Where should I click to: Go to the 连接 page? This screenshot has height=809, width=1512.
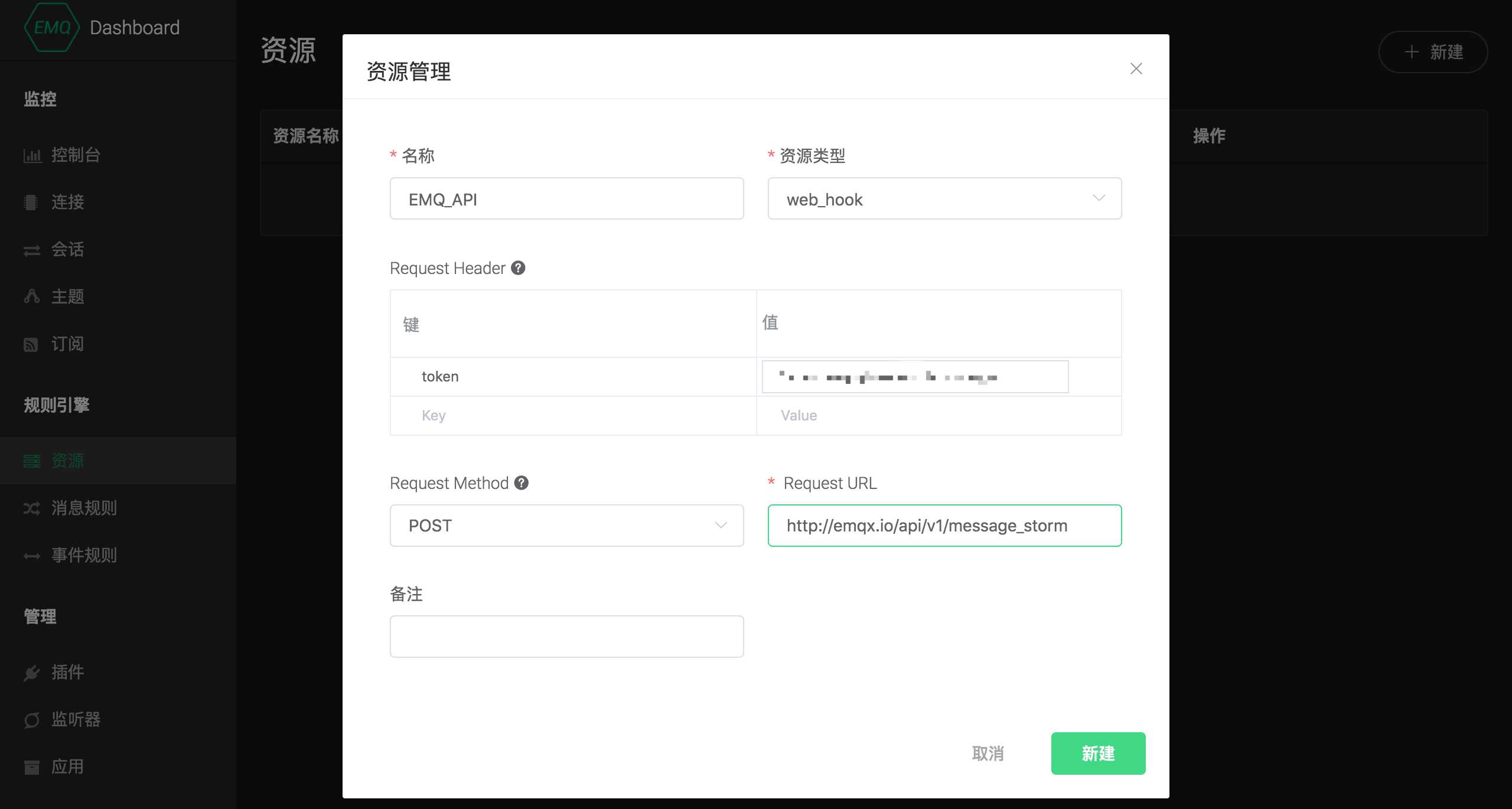pyautogui.click(x=118, y=202)
